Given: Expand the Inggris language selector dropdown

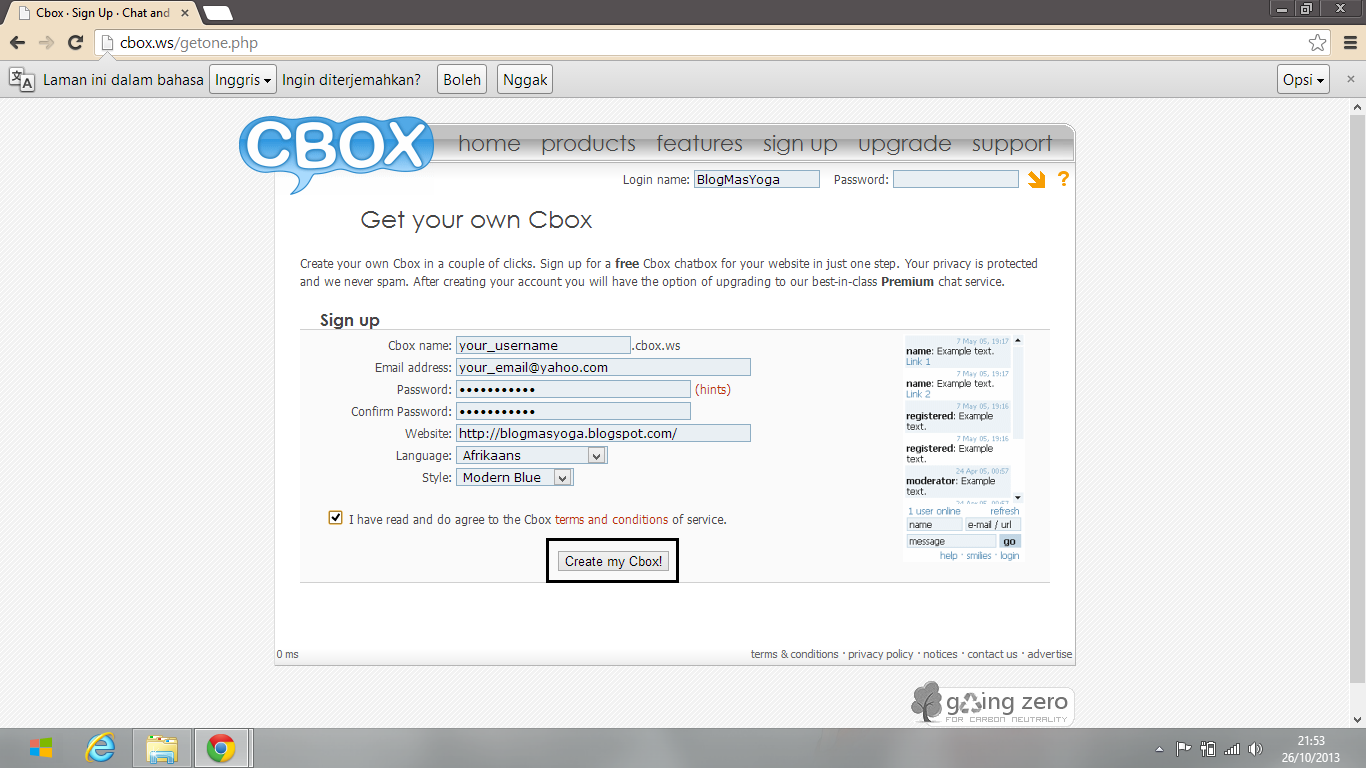Looking at the screenshot, I should (x=242, y=79).
